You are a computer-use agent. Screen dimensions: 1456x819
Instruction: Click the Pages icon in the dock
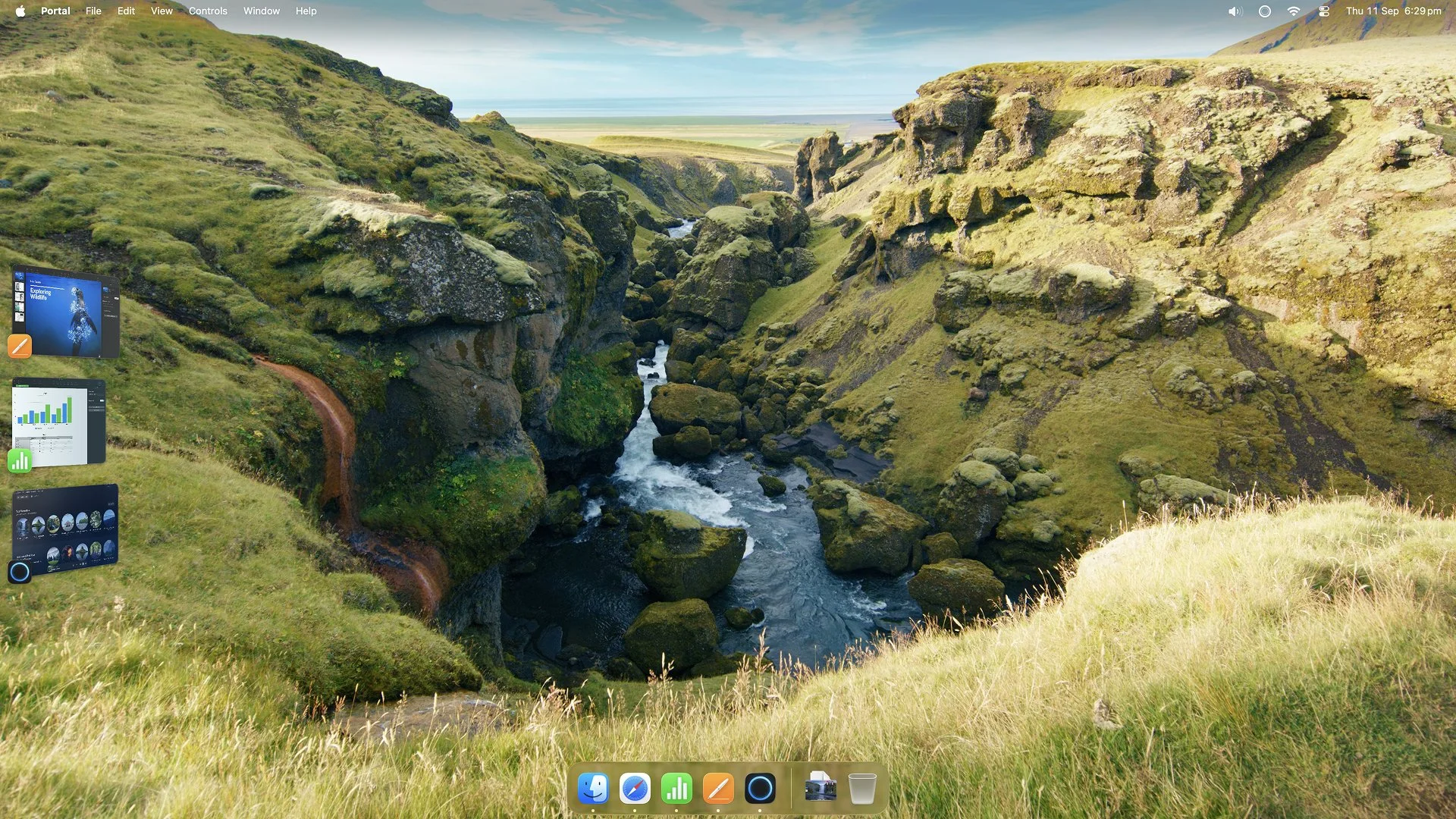(718, 789)
